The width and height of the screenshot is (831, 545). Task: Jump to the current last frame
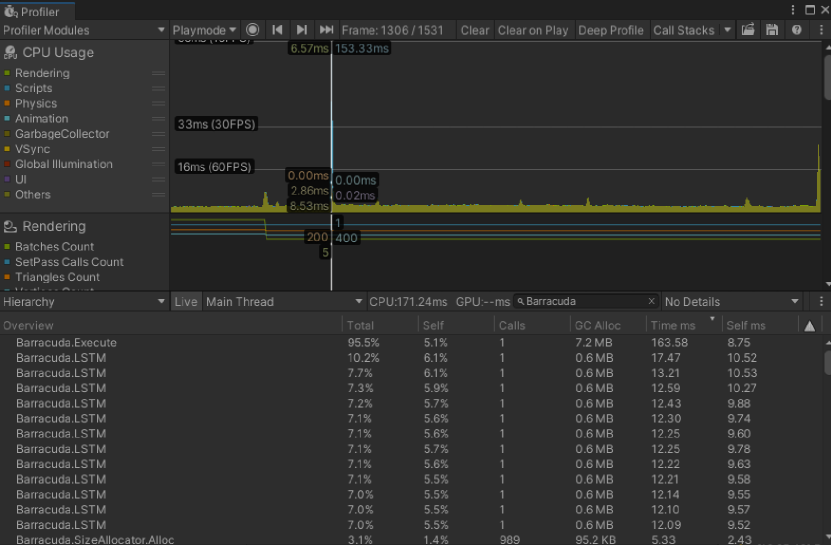[x=326, y=30]
